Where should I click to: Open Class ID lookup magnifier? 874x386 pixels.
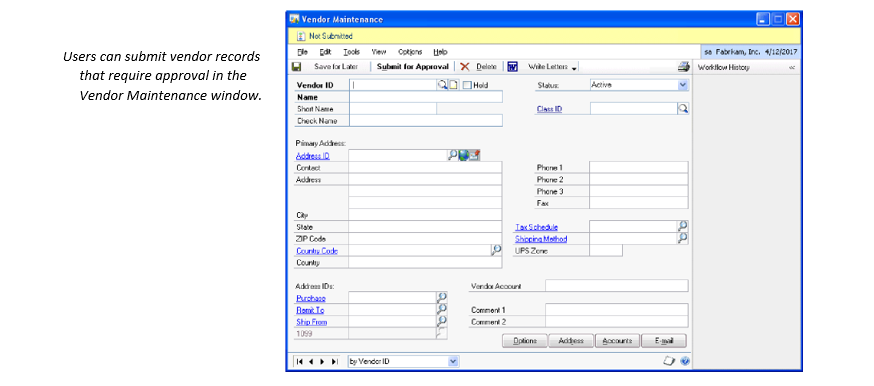[x=683, y=109]
